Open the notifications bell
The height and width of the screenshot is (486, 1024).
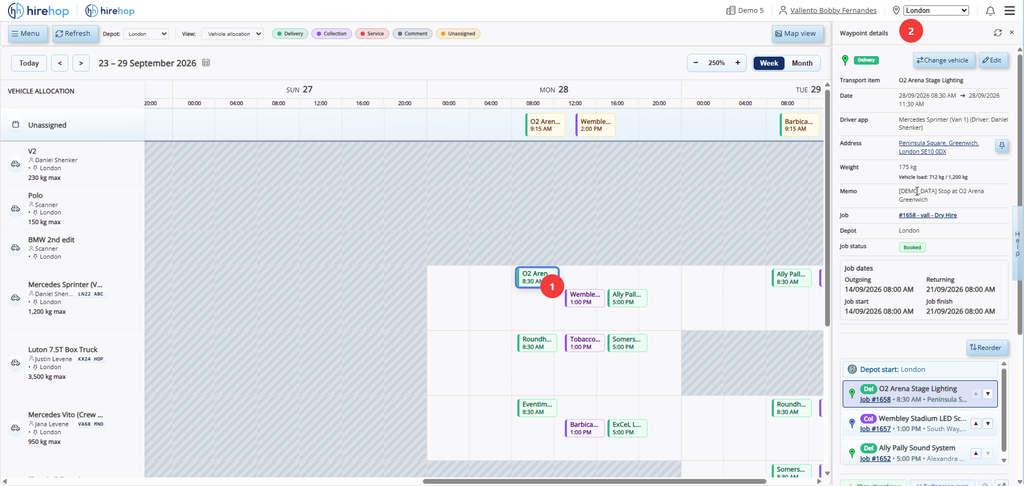point(991,10)
